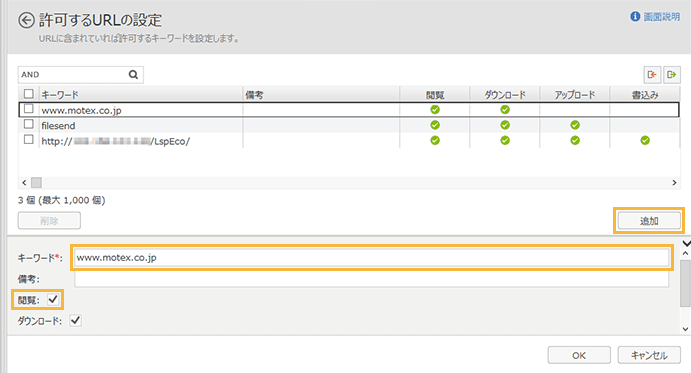Click 閲覧 green check for www.motex.co.jp
The height and width of the screenshot is (373, 691).
coord(435,110)
